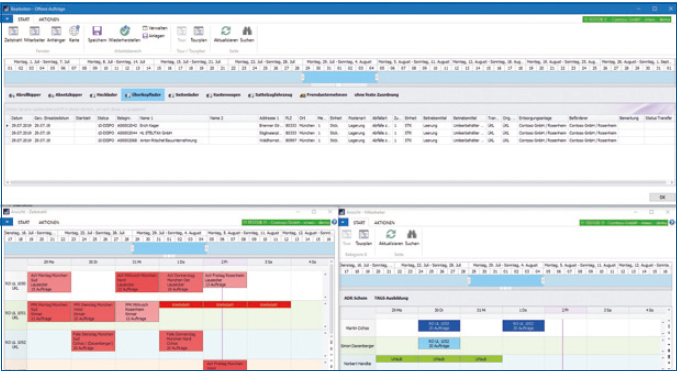Click Aktualisieren in the Mitarbeiter window
This screenshot has height=374, width=677.
390,238
